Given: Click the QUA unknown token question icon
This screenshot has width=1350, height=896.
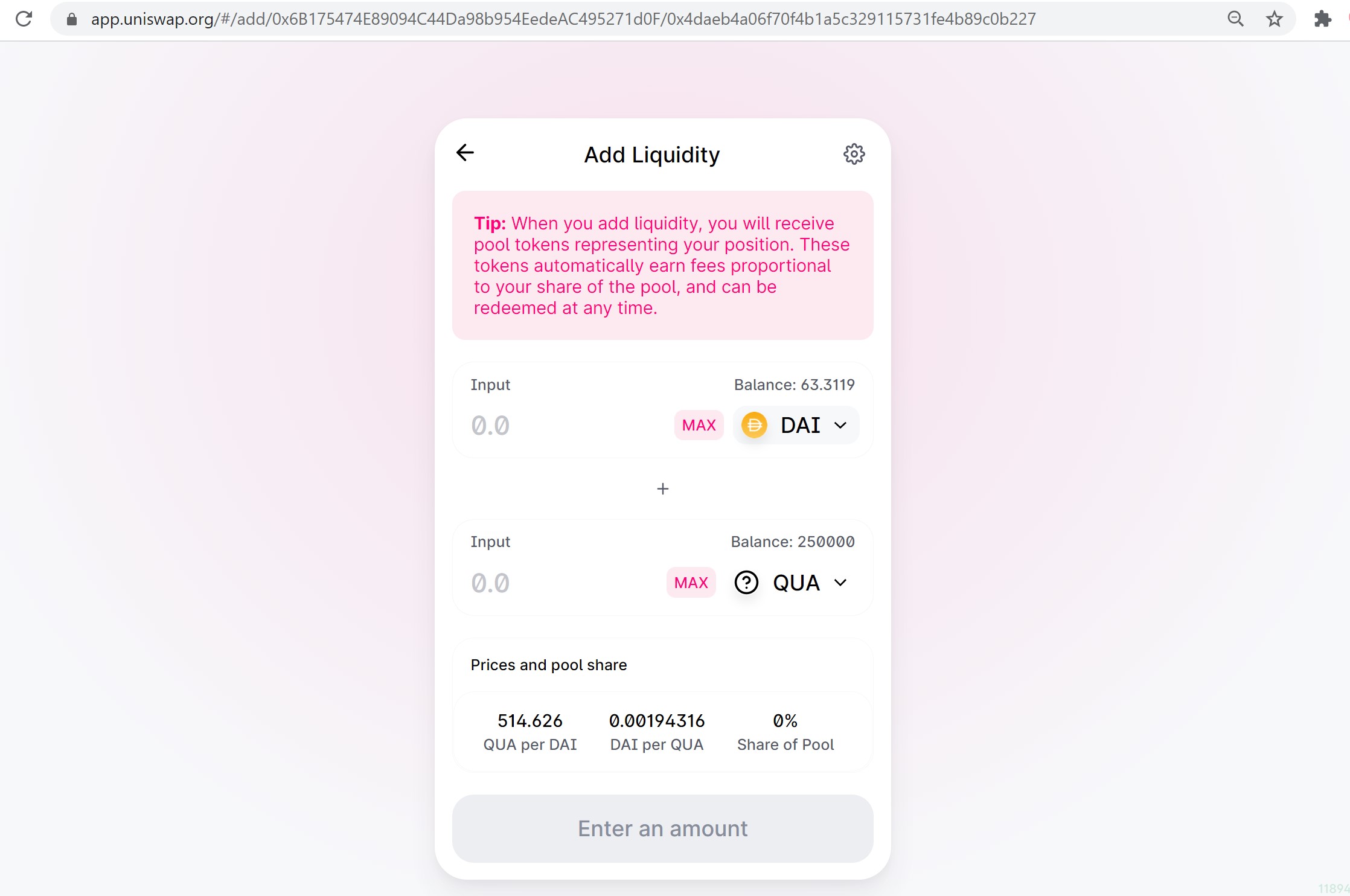Looking at the screenshot, I should [746, 583].
